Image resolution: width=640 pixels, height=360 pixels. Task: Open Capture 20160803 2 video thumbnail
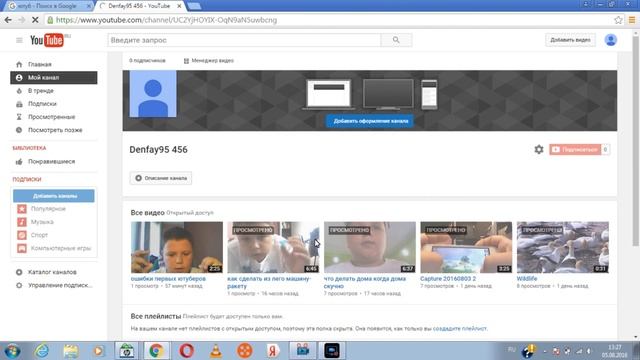(x=466, y=247)
